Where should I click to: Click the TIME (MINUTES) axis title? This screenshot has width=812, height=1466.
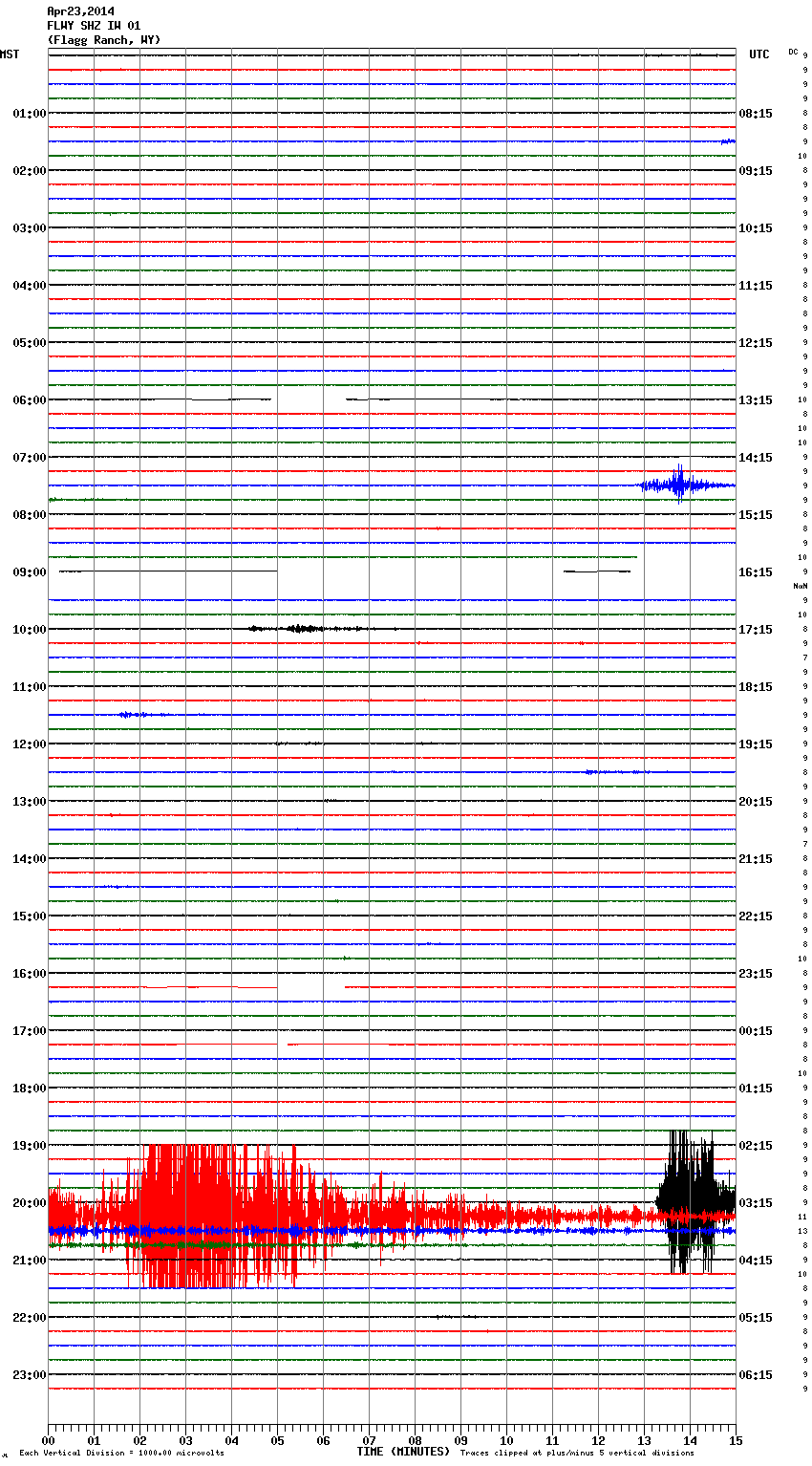(403, 1452)
